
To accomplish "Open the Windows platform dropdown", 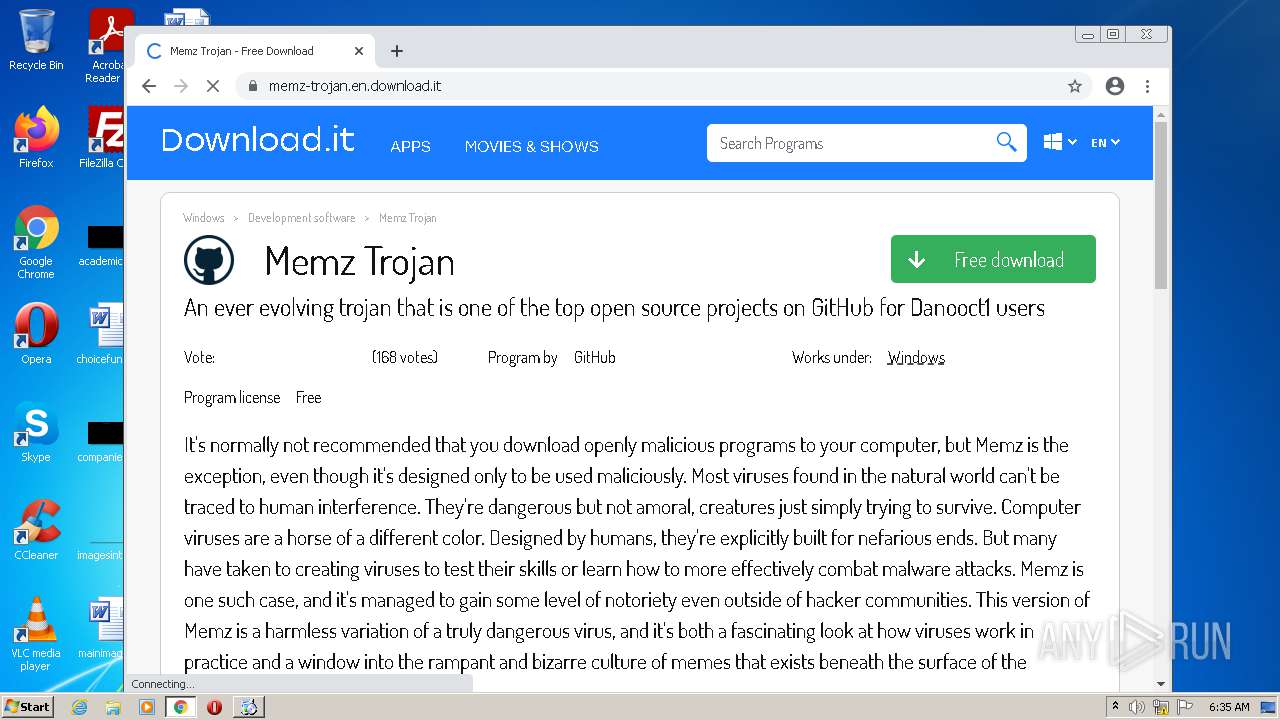I will (x=1060, y=143).
